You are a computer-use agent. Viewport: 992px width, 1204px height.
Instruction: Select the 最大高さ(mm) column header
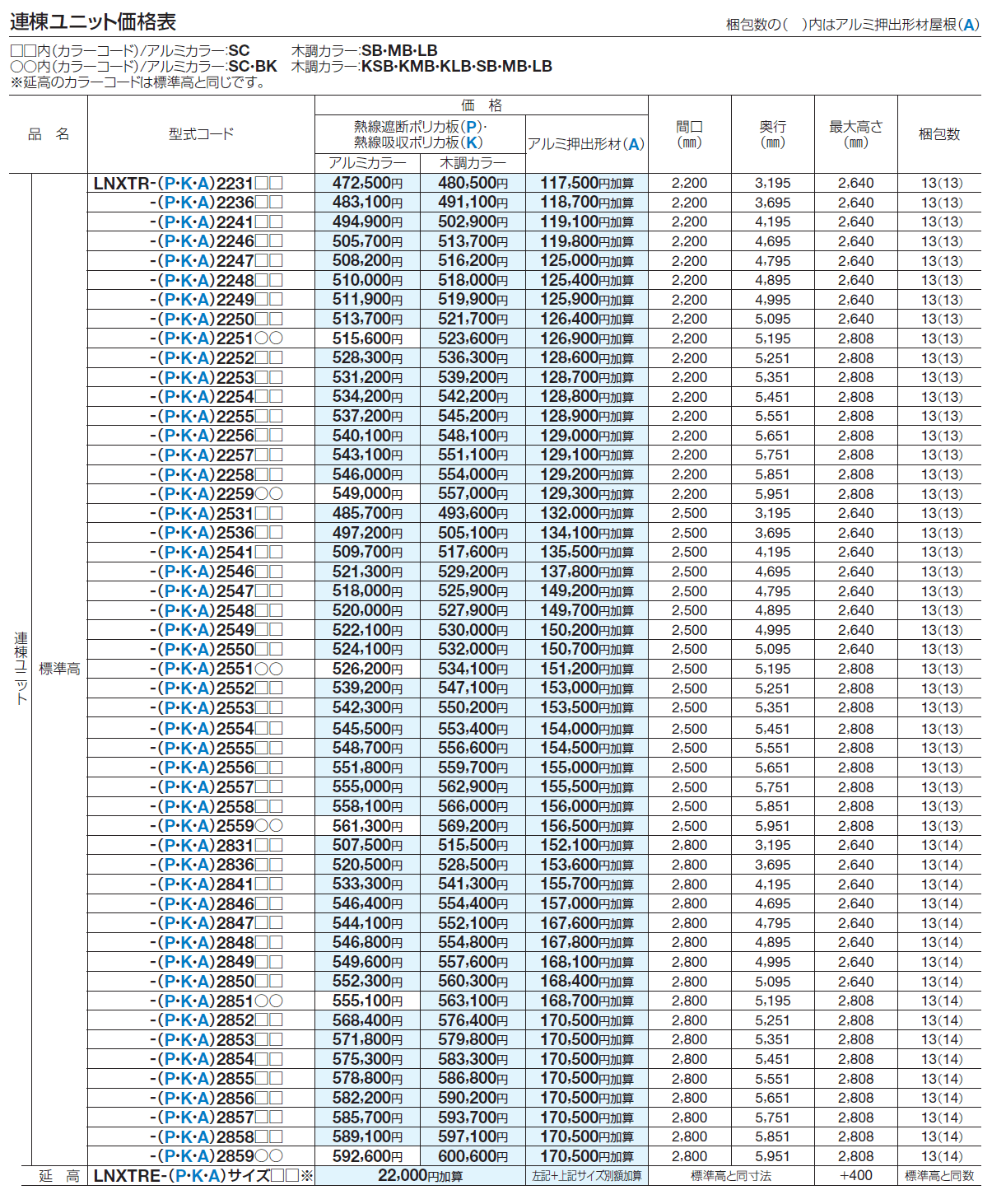(x=855, y=134)
